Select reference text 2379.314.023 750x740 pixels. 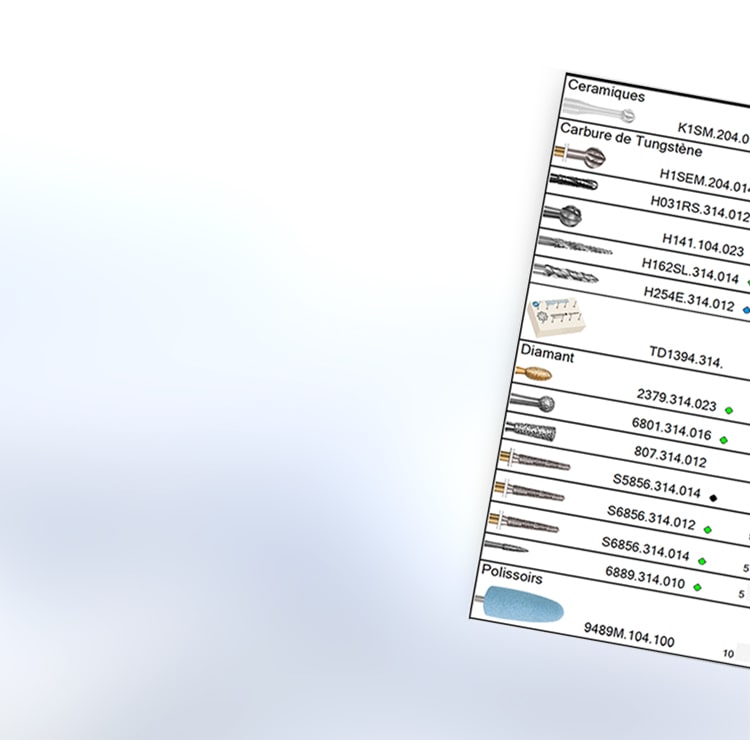(676, 400)
